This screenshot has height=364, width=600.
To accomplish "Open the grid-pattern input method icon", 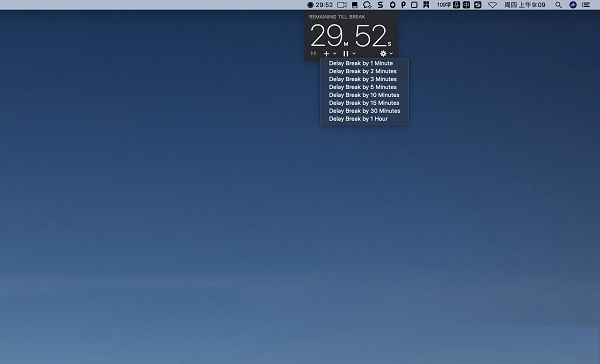I will click(466, 5).
